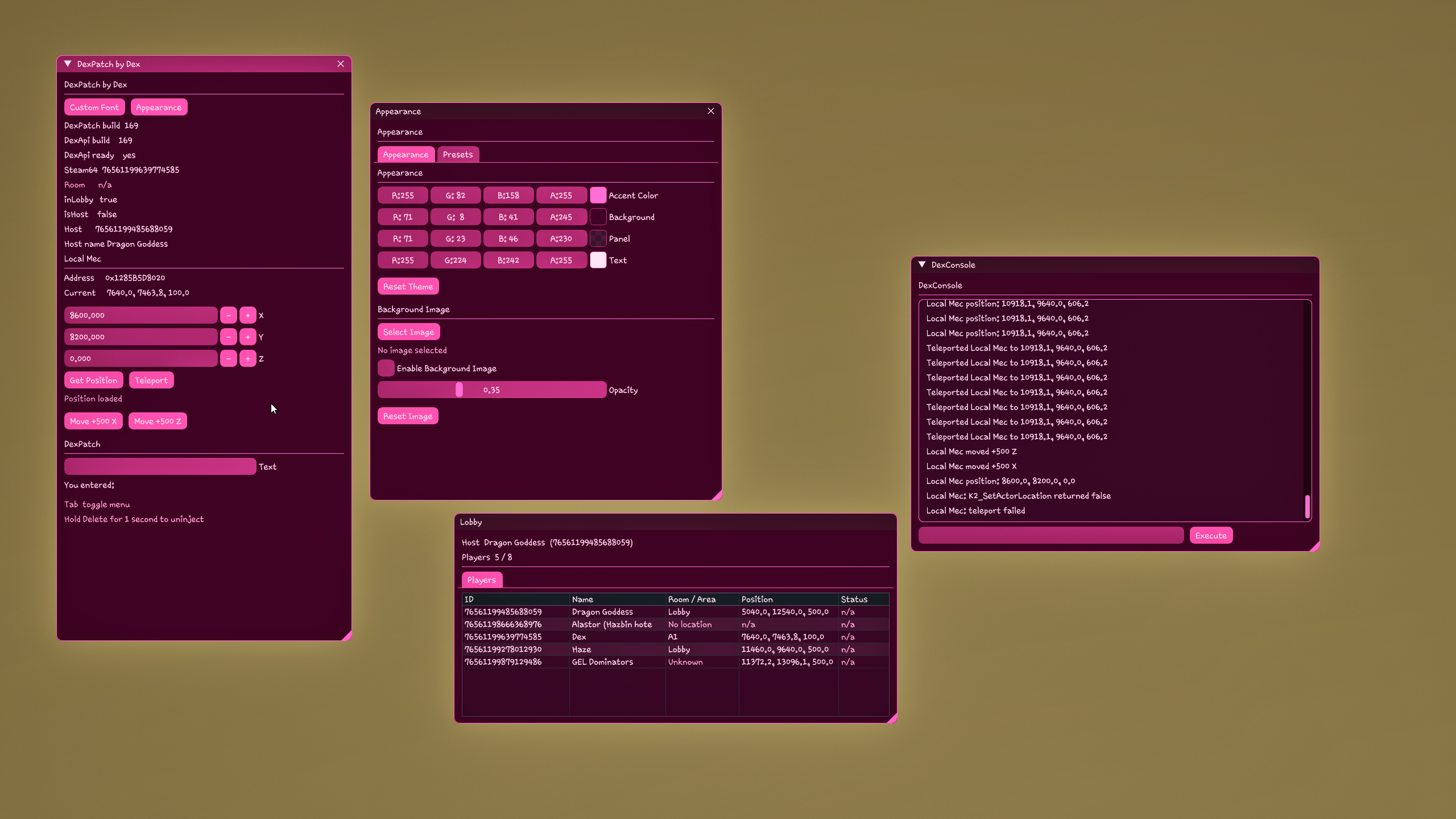Click the DexConsole command input field
Viewport: 1456px width, 819px height.
tap(1051, 536)
